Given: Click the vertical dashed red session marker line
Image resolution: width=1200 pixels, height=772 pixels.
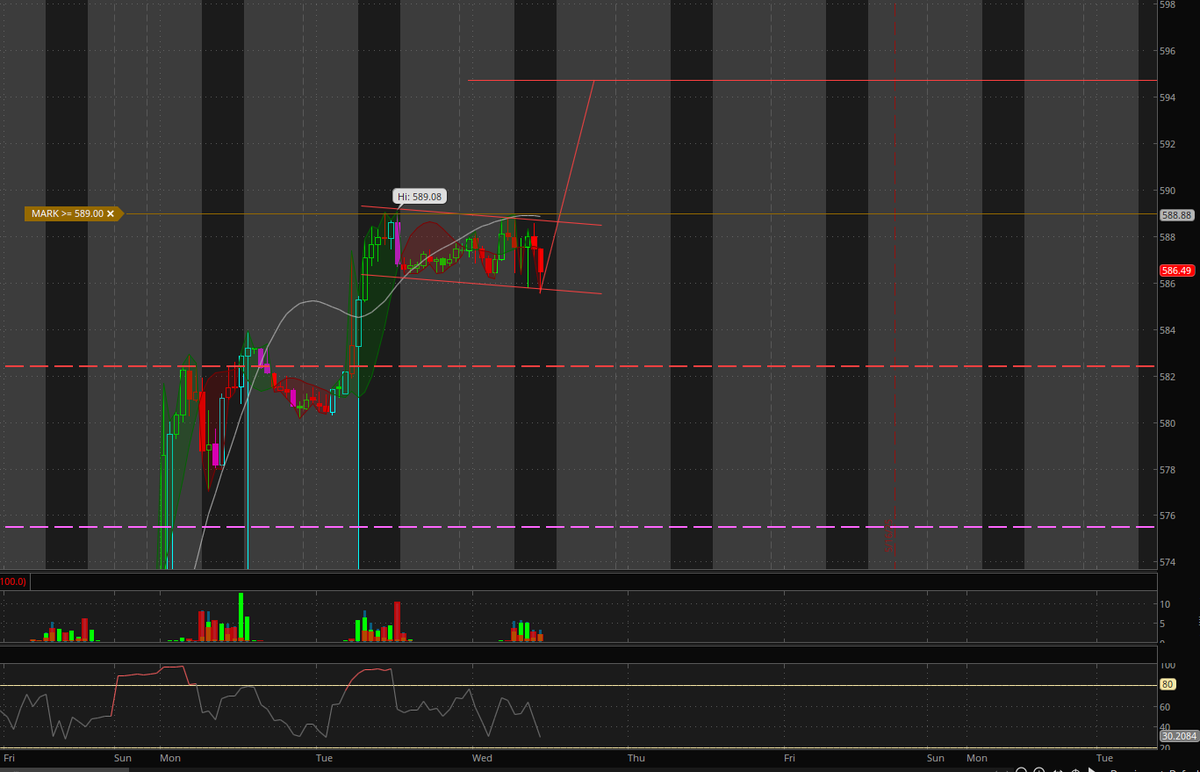Looking at the screenshot, I should click(x=893, y=300).
